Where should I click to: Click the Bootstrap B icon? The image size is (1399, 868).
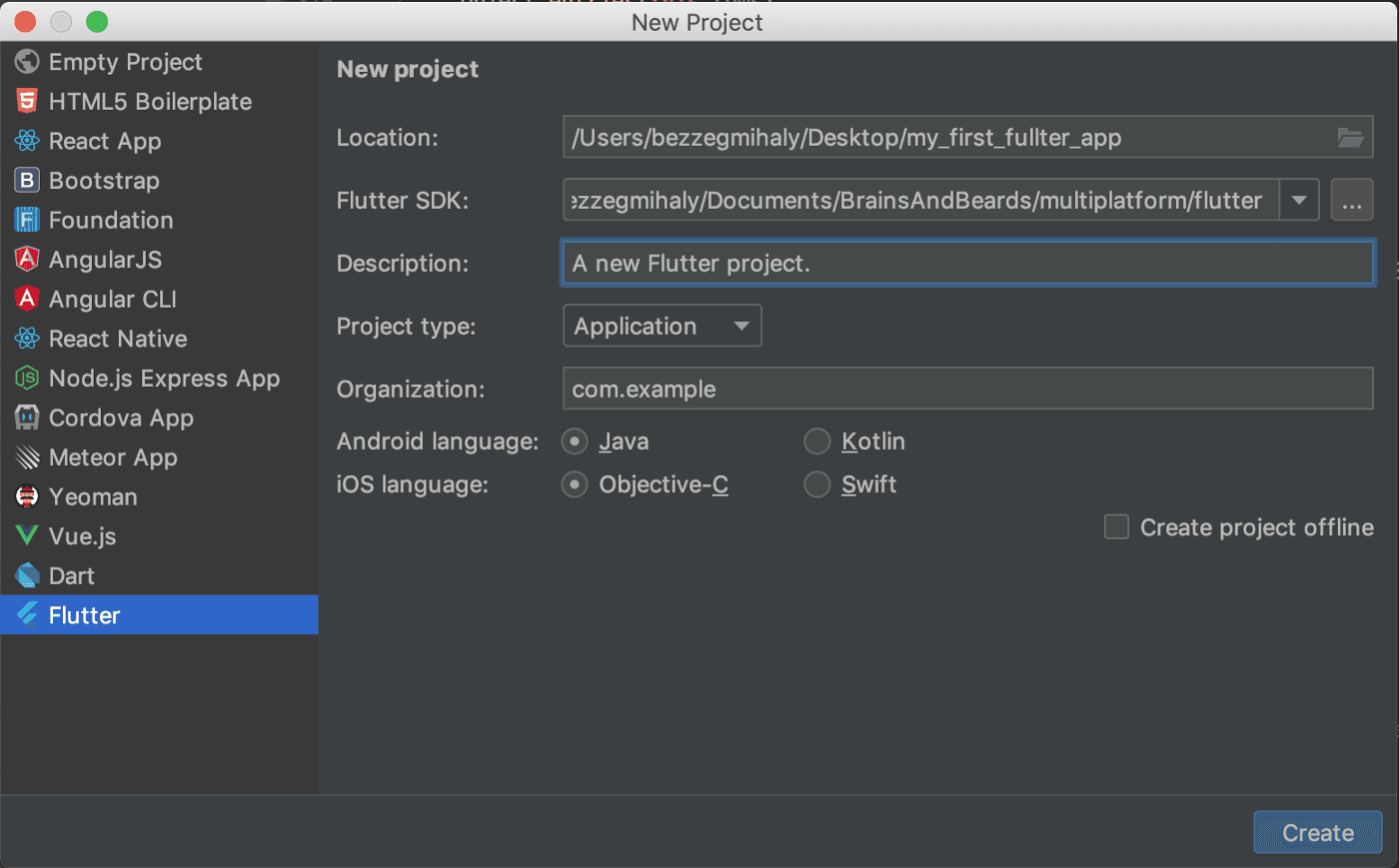click(x=27, y=181)
